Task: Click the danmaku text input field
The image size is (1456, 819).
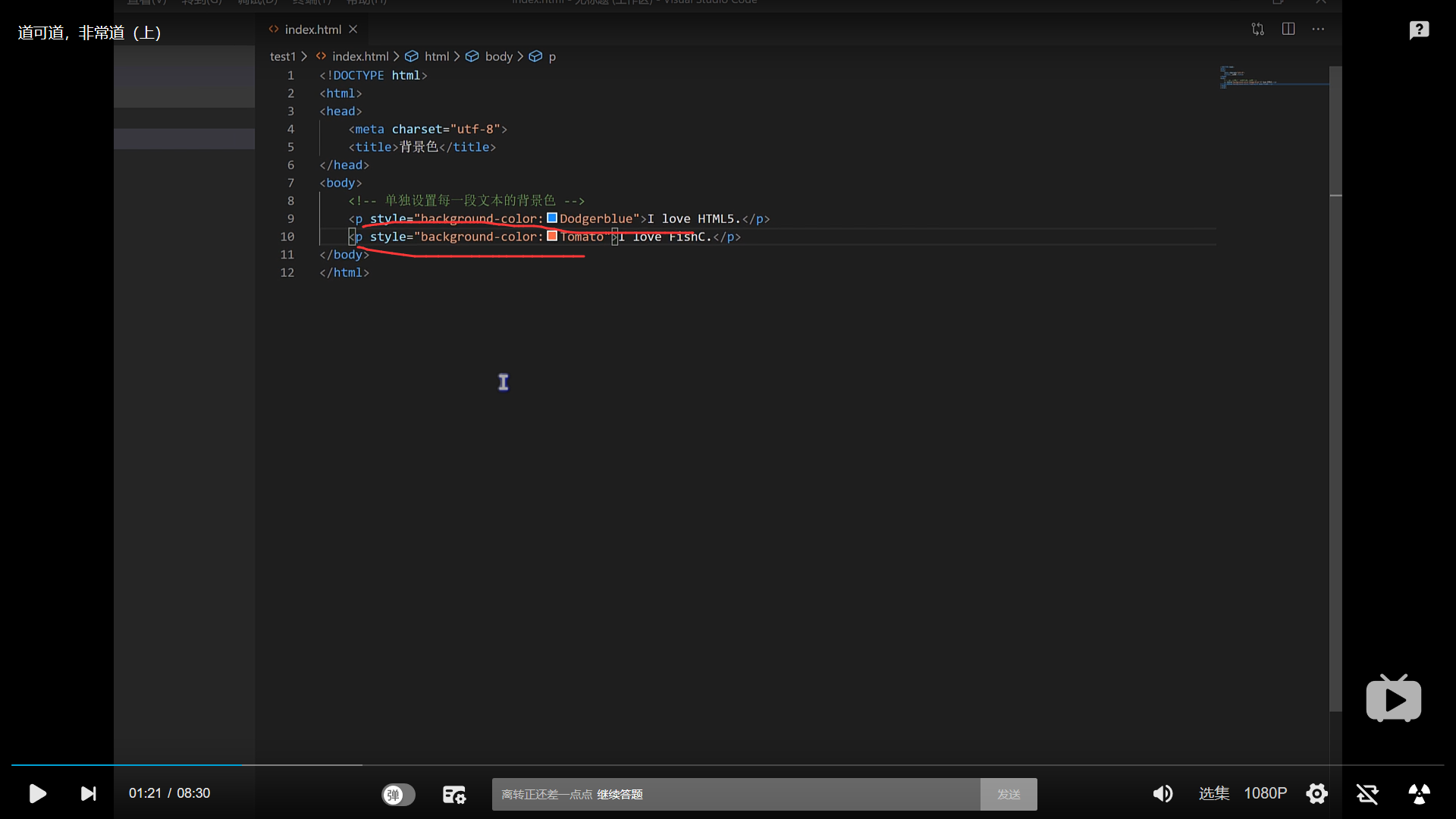Action: [x=736, y=794]
